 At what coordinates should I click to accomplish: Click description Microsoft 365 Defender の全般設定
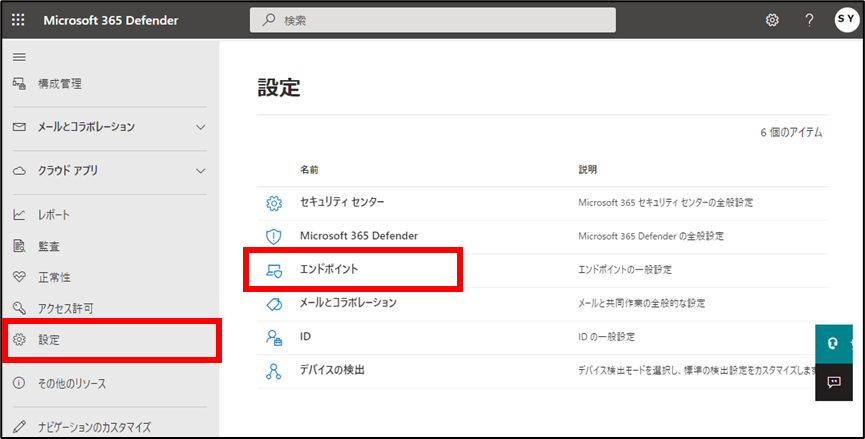pos(651,236)
